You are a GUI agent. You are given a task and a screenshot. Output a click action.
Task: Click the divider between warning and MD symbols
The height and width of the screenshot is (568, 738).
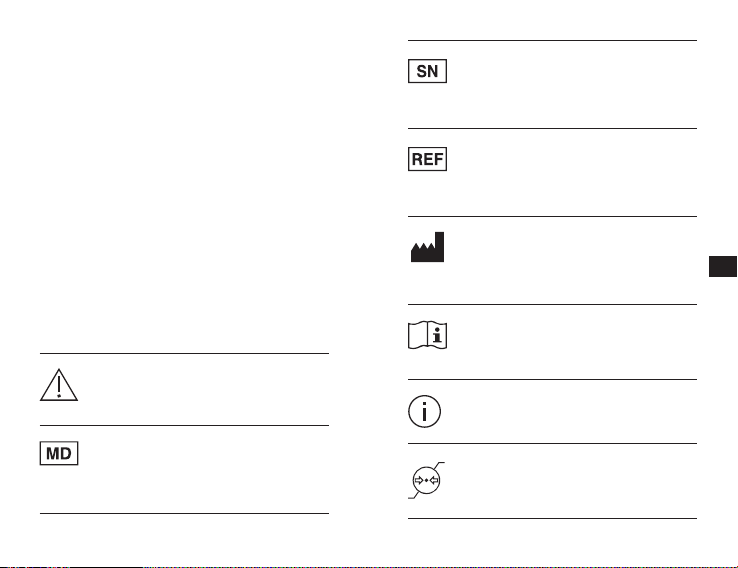[x=184, y=425]
